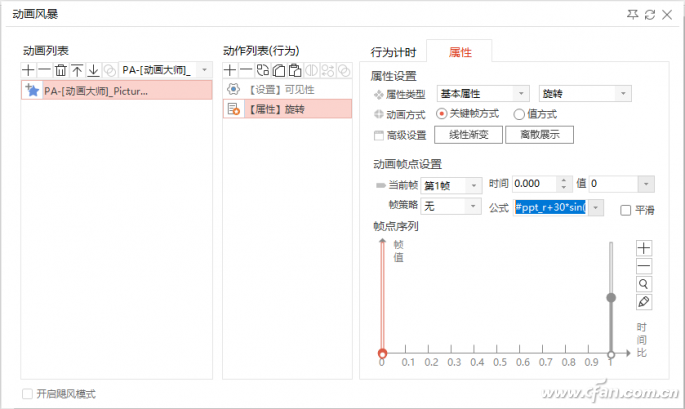Pin the 动画风暴 panel
The image size is (685, 409).
click(x=632, y=14)
